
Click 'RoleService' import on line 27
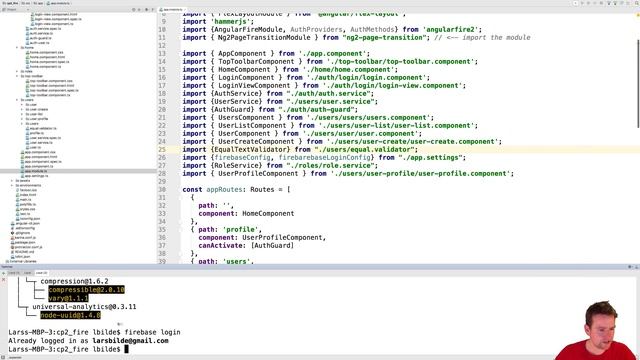pos(236,165)
